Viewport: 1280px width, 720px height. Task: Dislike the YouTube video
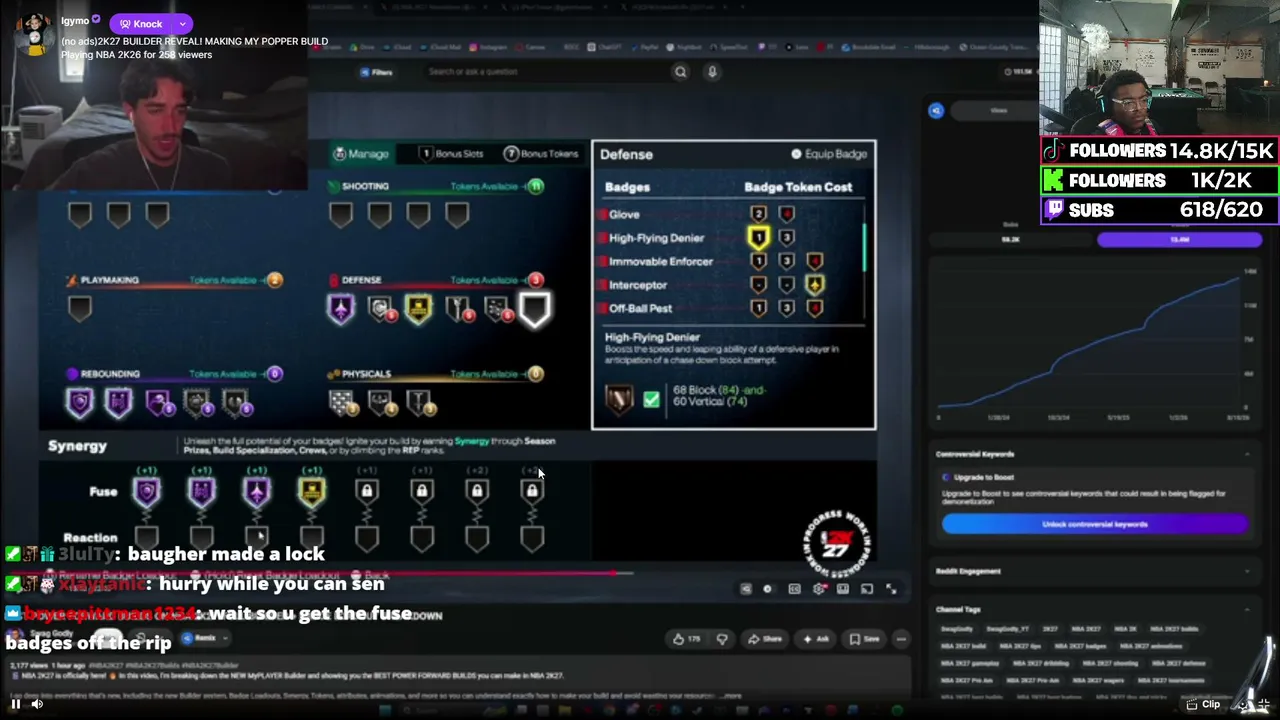pos(722,639)
